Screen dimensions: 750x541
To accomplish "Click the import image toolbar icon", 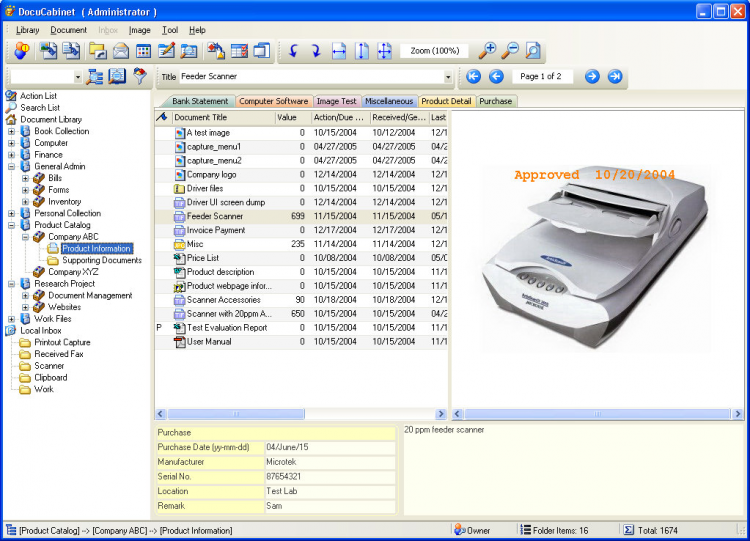I will pos(48,51).
